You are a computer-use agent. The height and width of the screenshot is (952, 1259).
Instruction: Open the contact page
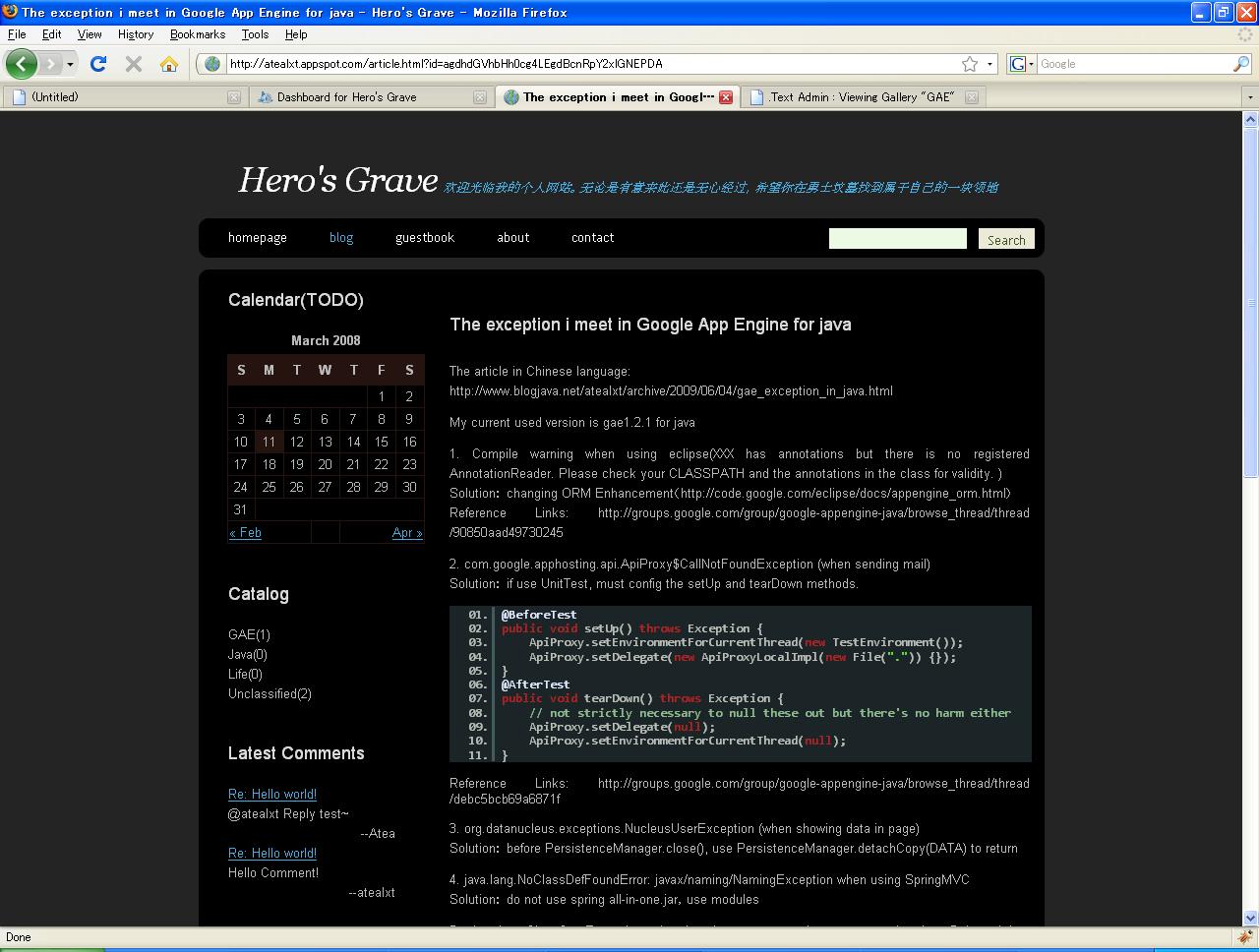coord(593,238)
